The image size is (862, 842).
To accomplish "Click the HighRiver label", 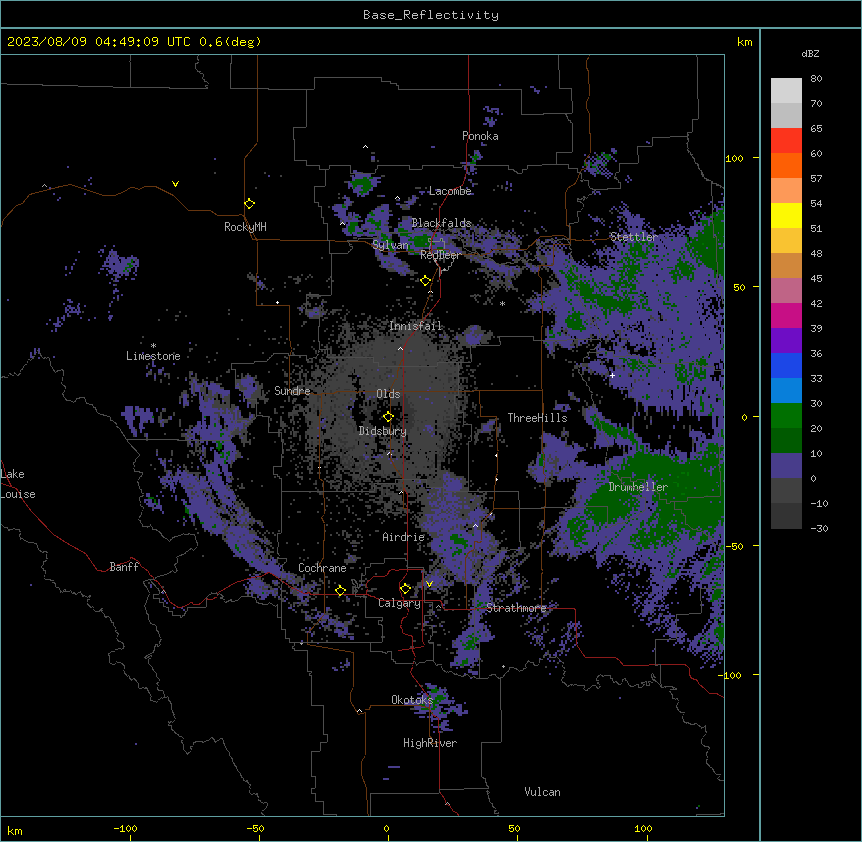I will (x=430, y=743).
